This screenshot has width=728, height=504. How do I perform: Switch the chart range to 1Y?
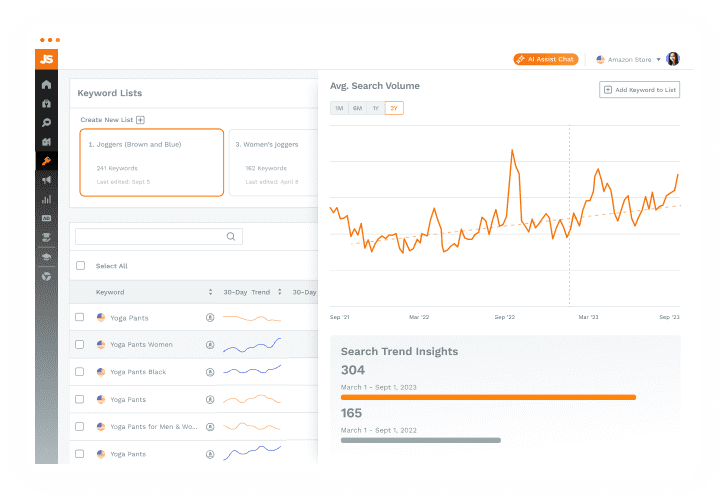coord(375,108)
